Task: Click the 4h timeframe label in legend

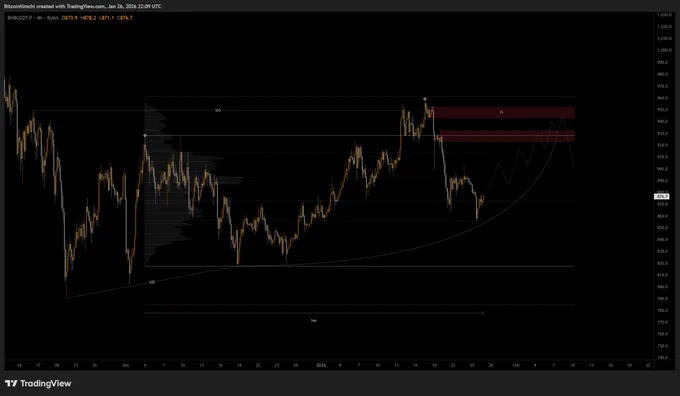Action: coord(39,18)
